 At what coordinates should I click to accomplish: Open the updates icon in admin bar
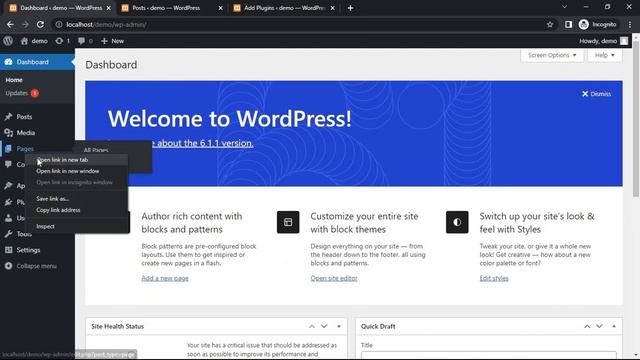59,41
